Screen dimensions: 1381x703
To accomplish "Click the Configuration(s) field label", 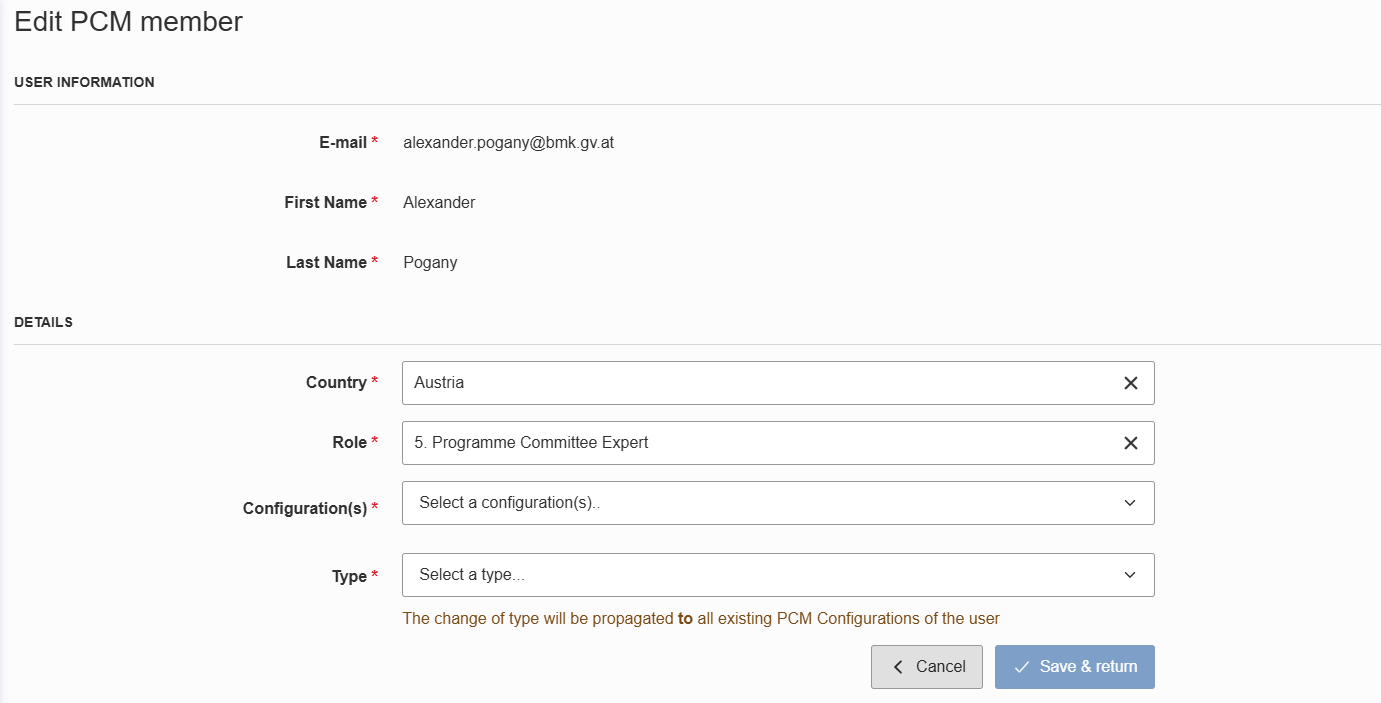I will pos(305,509).
